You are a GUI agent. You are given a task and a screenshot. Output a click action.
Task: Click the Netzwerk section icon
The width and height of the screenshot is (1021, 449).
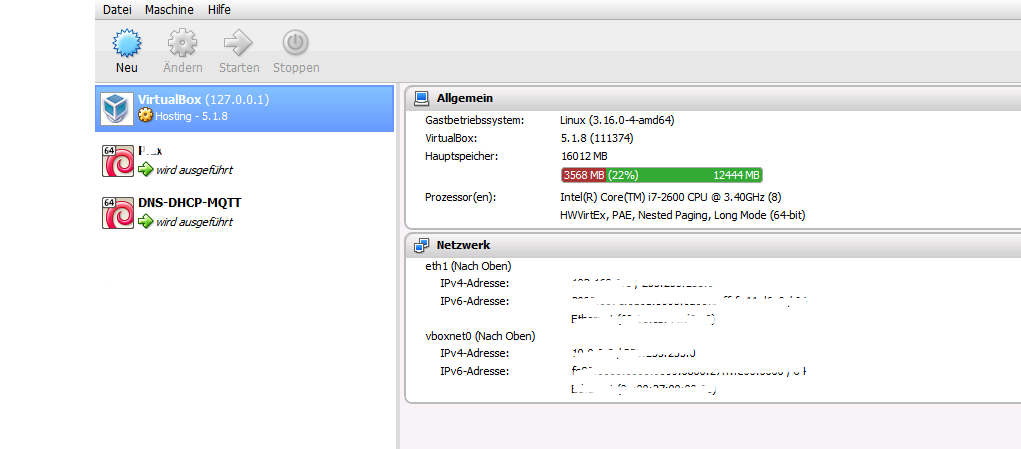click(421, 245)
